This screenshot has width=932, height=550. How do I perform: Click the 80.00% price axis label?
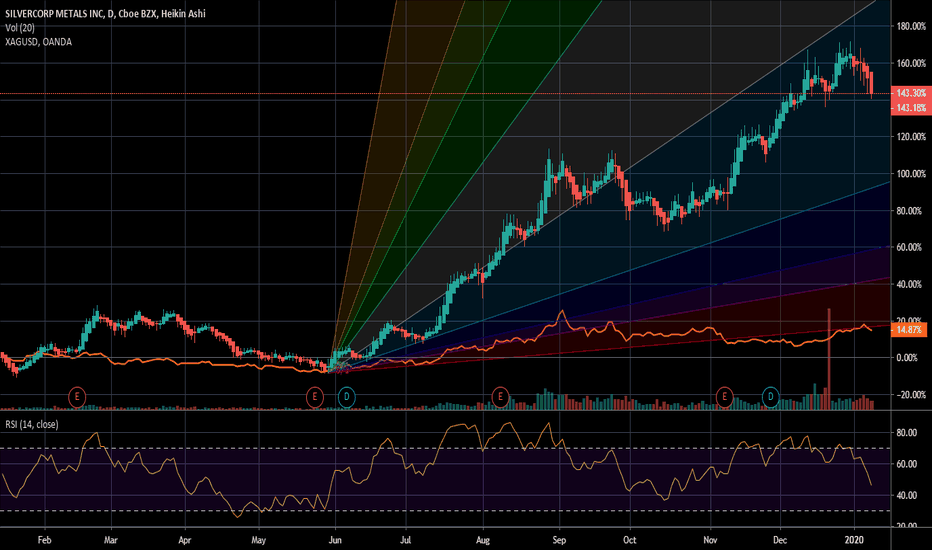click(909, 210)
